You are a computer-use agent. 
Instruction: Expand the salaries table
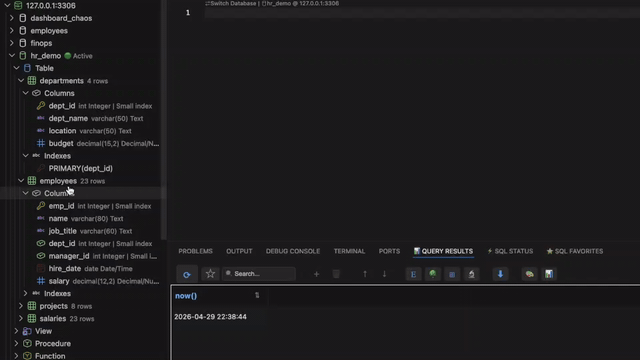(21, 318)
